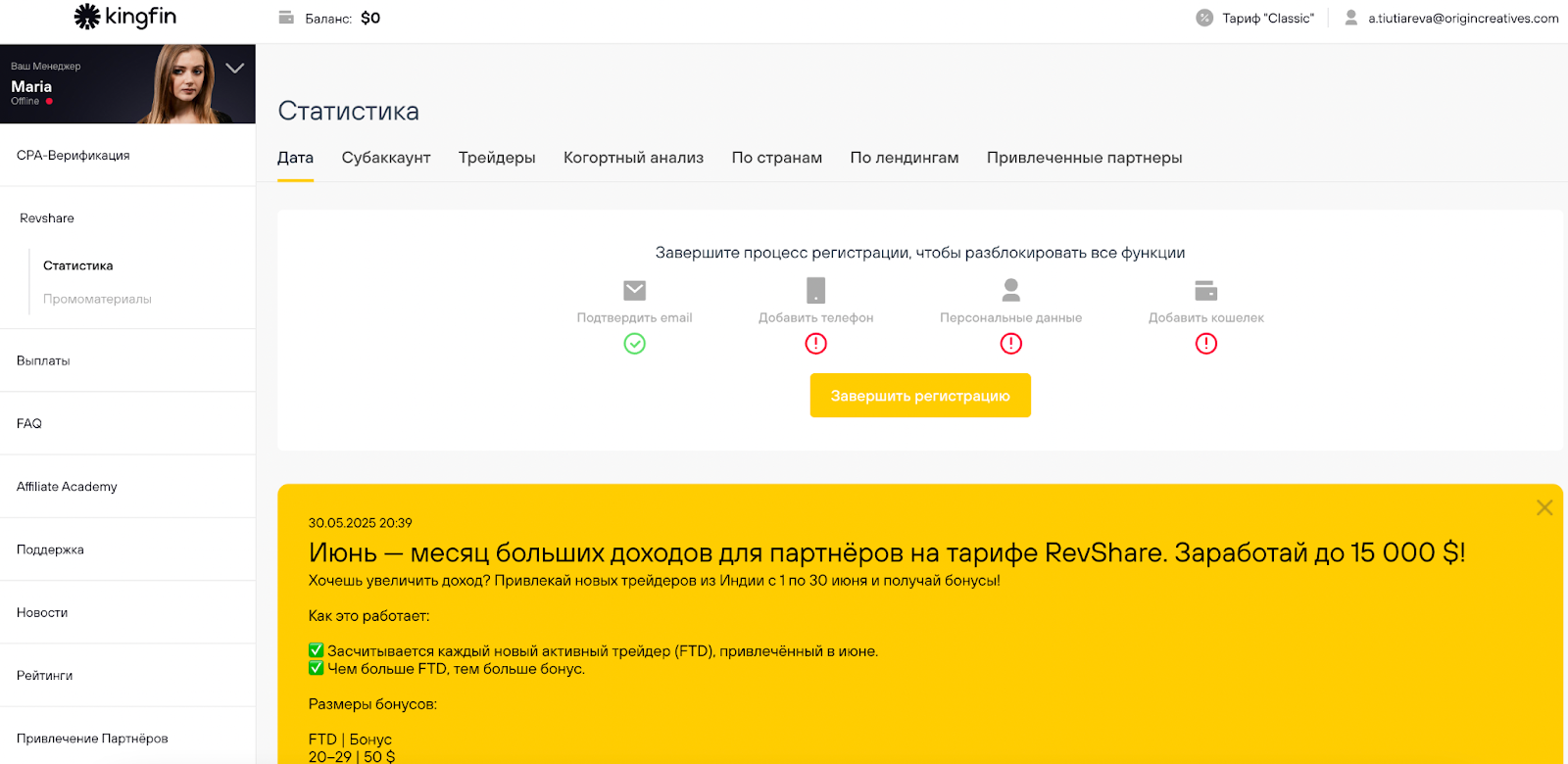The width and height of the screenshot is (1568, 764).
Task: Click the Тариф "Classic" label
Action: click(x=1268, y=19)
